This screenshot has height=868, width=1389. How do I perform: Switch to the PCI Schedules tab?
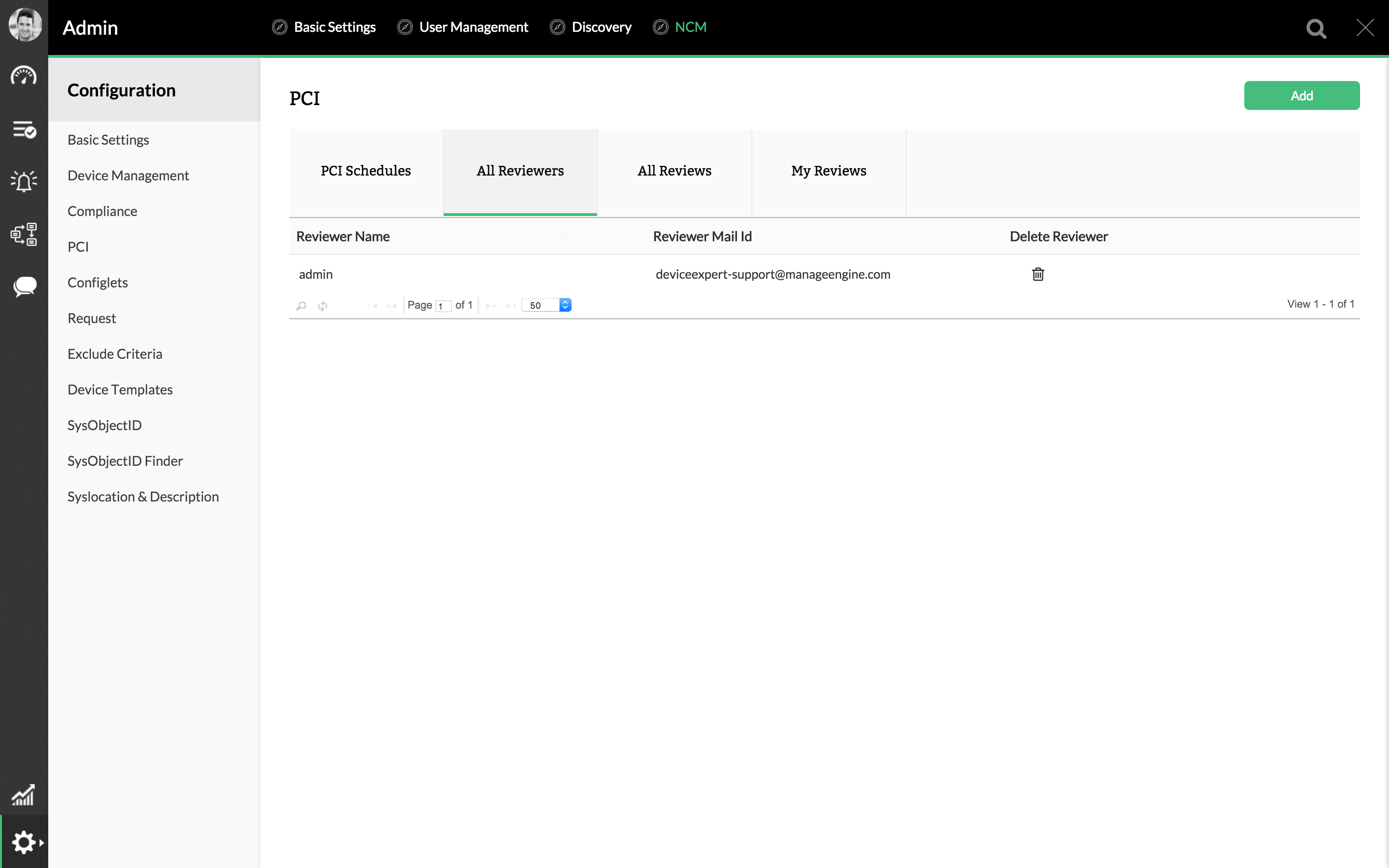[366, 171]
